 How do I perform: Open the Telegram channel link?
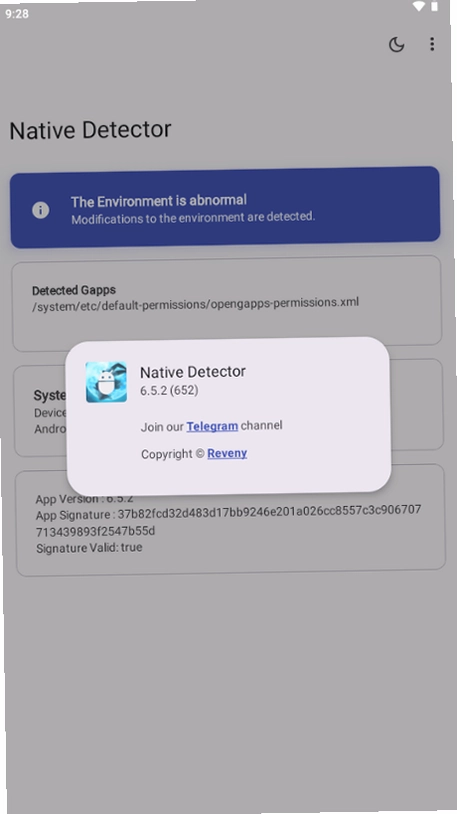coord(212,426)
